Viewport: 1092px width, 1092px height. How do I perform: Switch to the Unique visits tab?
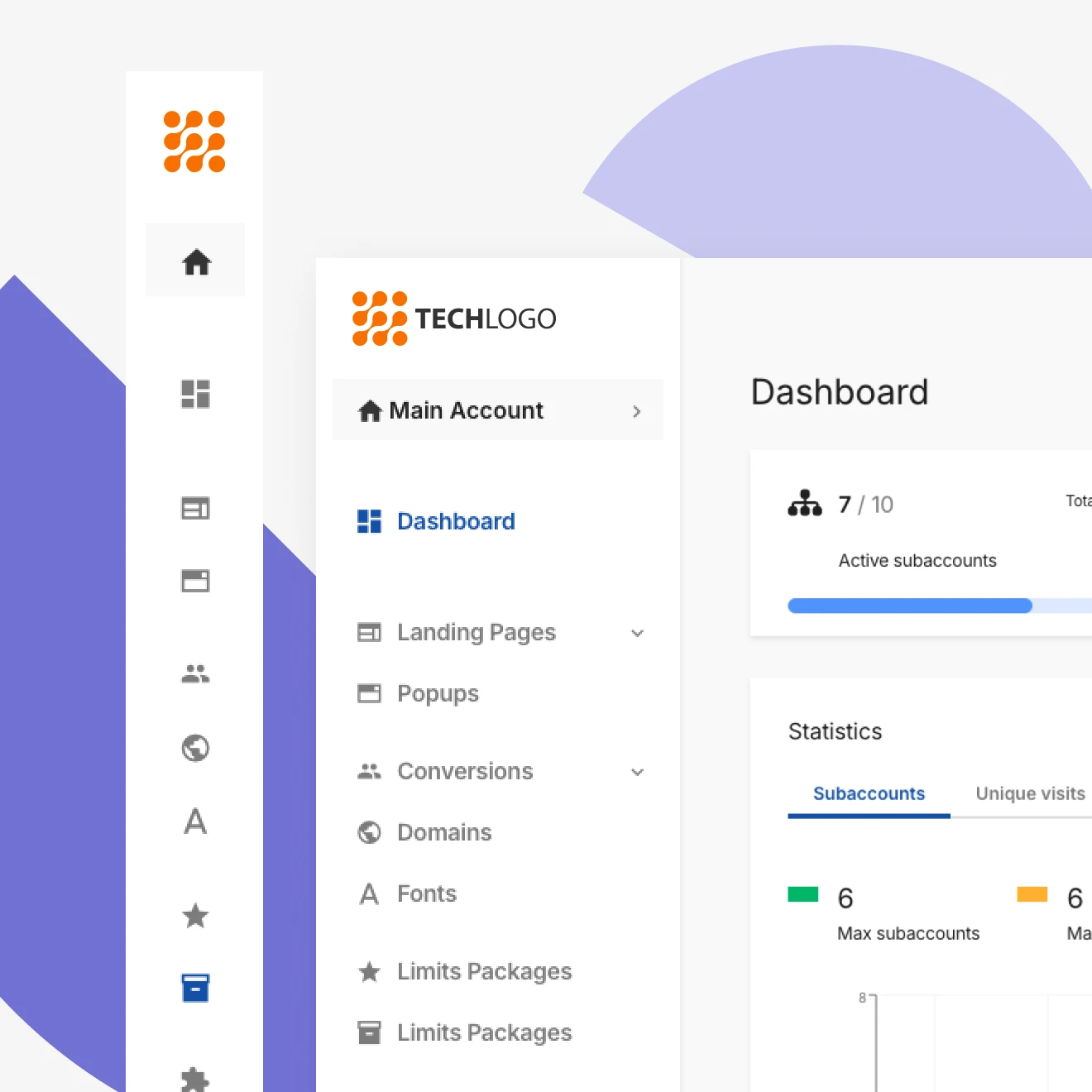(1030, 794)
